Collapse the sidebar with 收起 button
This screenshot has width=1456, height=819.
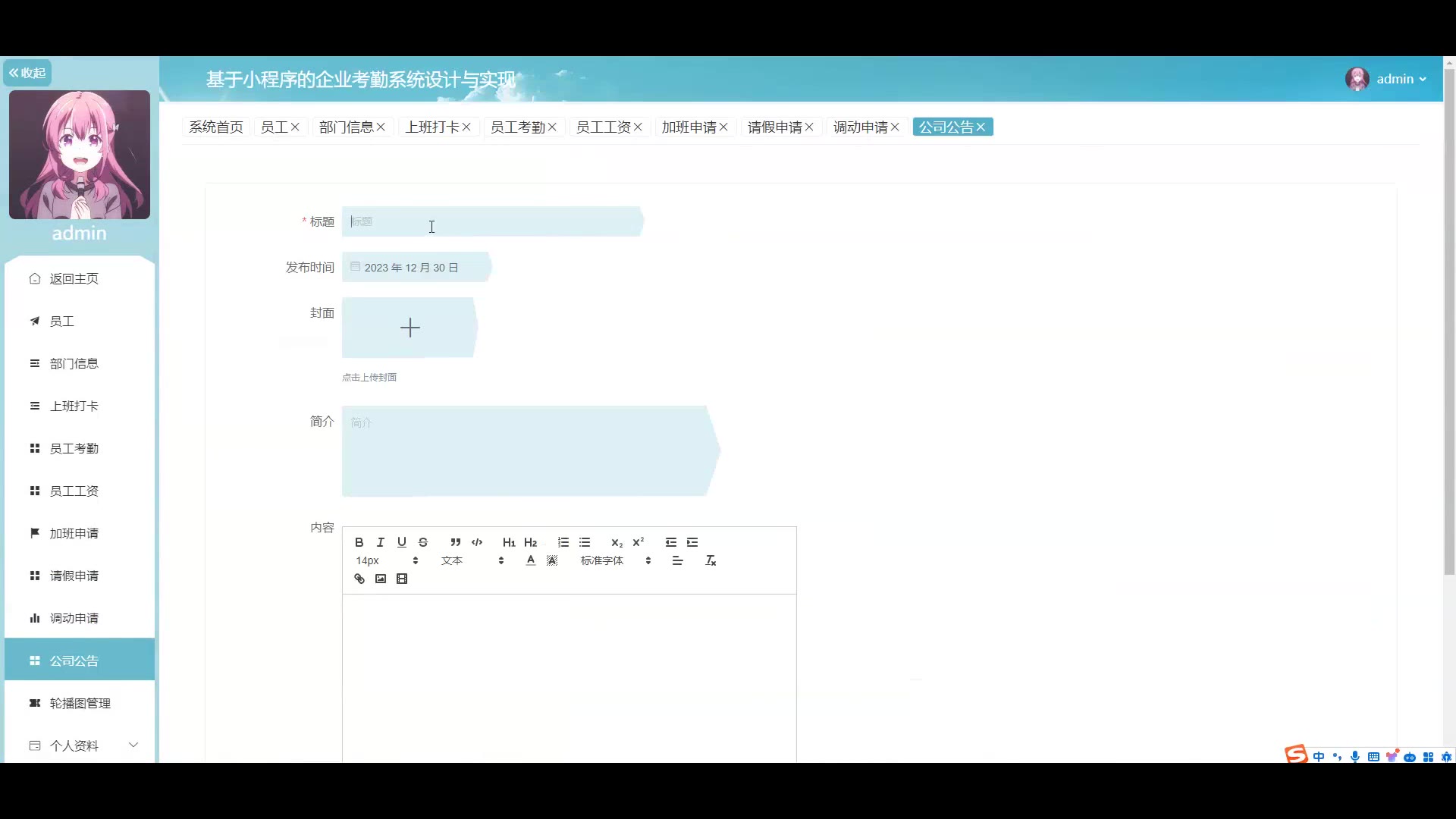(27, 73)
